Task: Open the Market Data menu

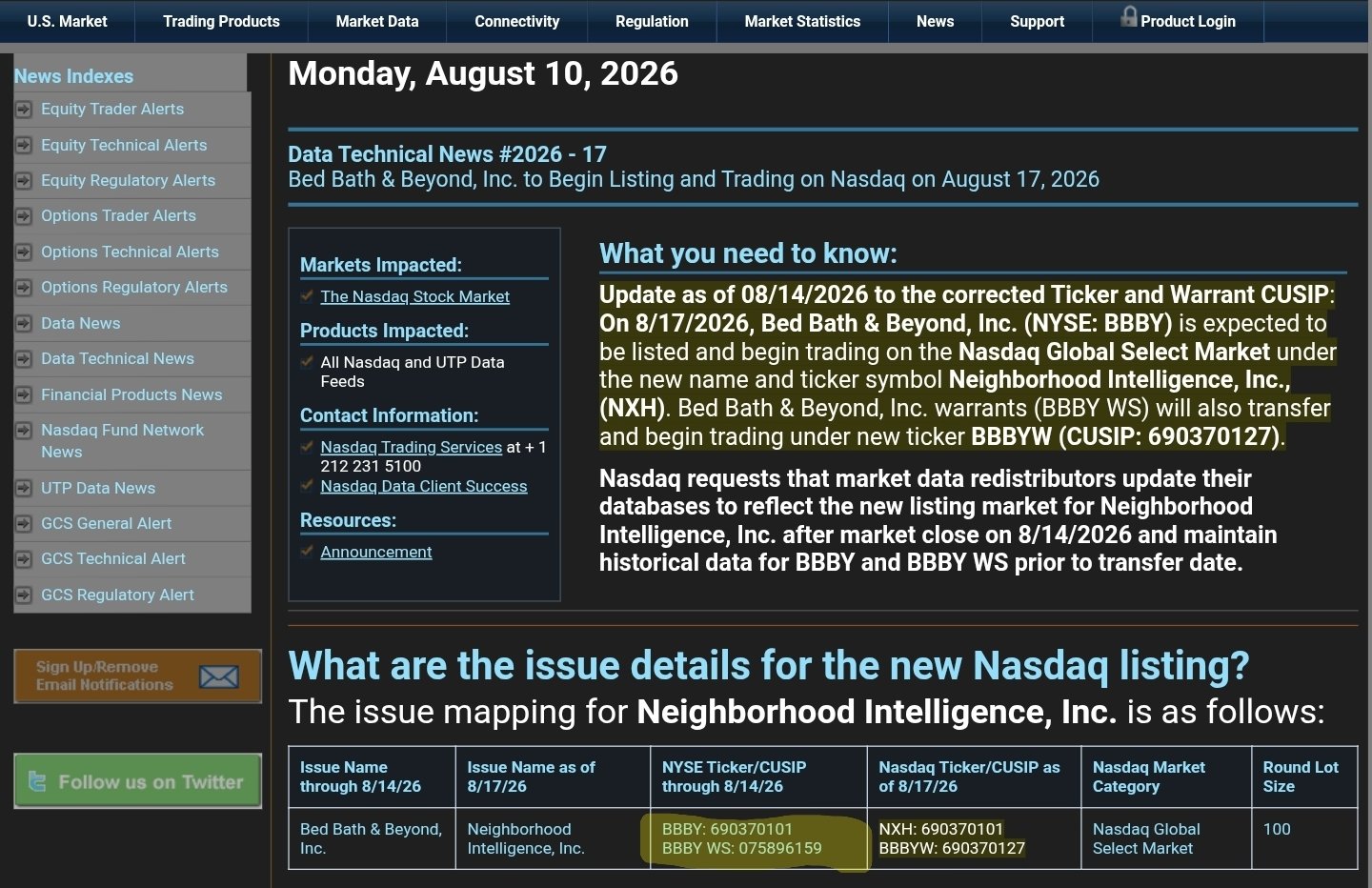Action: [x=377, y=21]
